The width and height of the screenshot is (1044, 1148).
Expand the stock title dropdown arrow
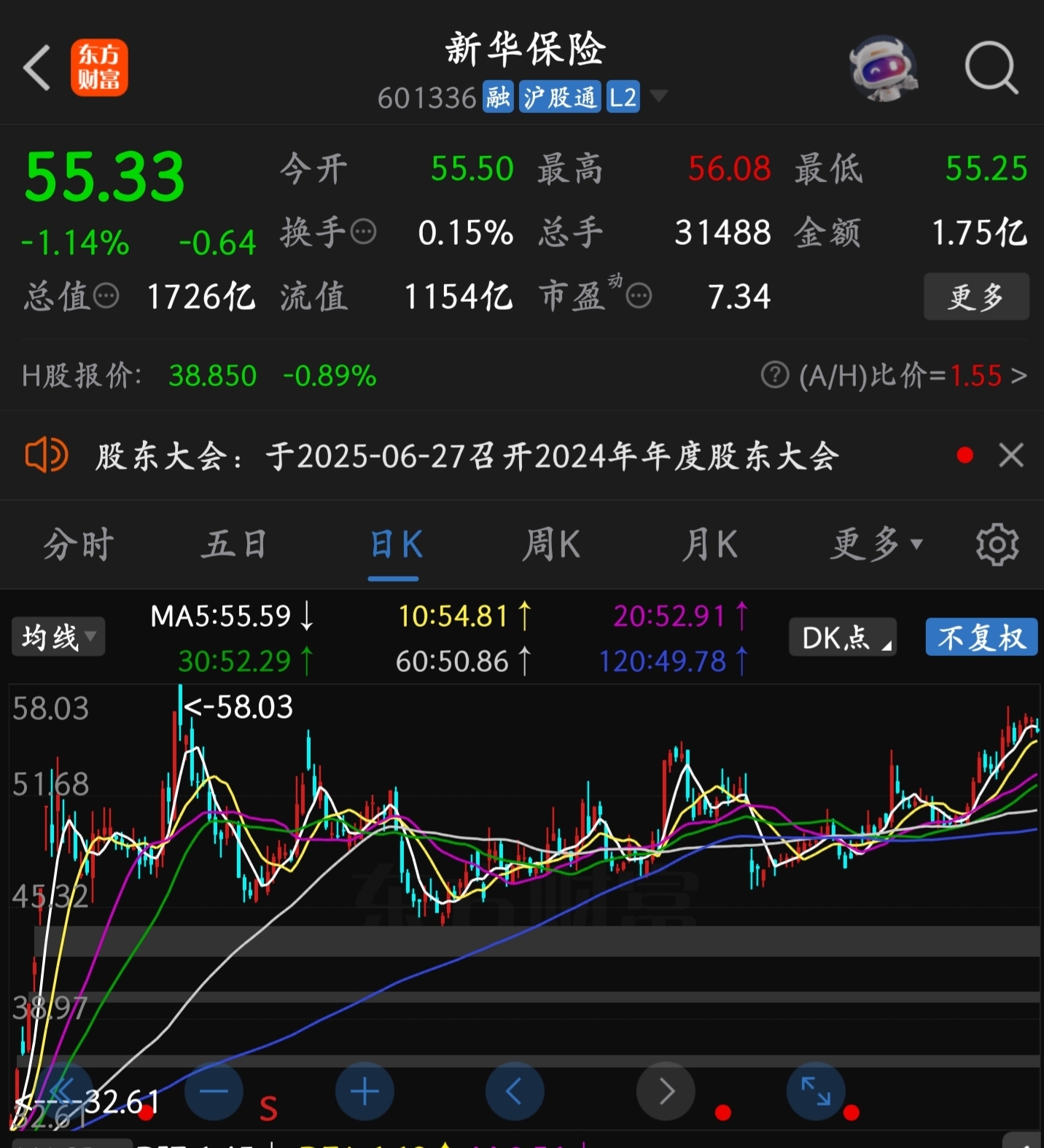pos(658,96)
